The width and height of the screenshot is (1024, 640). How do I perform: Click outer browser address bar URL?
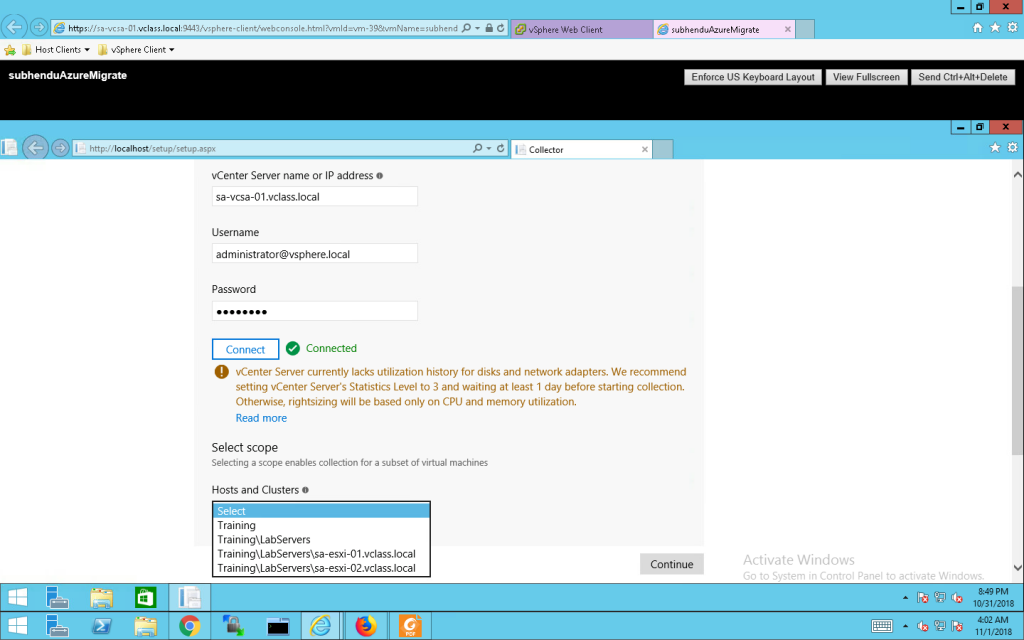tap(263, 28)
